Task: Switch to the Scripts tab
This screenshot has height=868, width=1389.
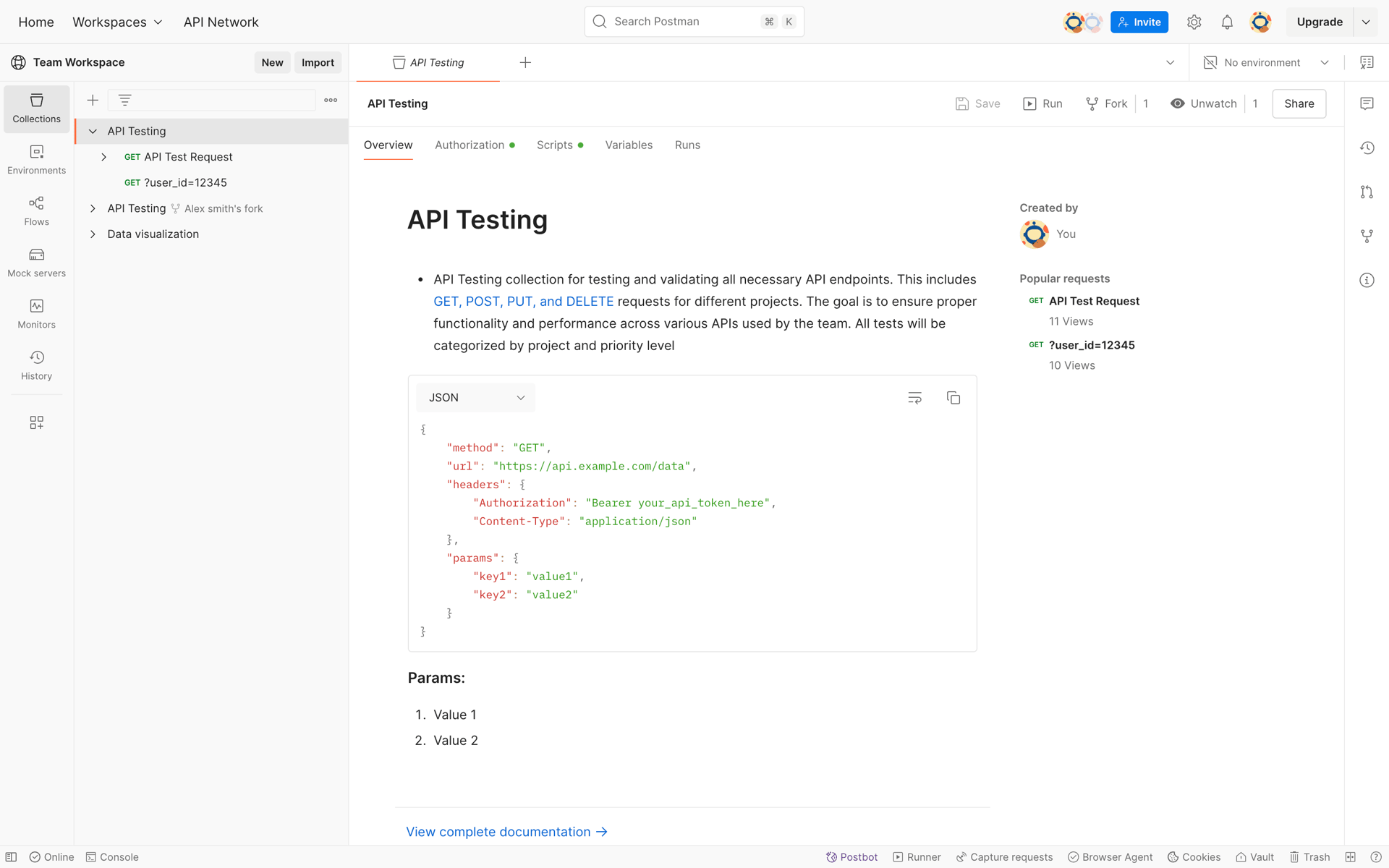Action: tap(560, 145)
